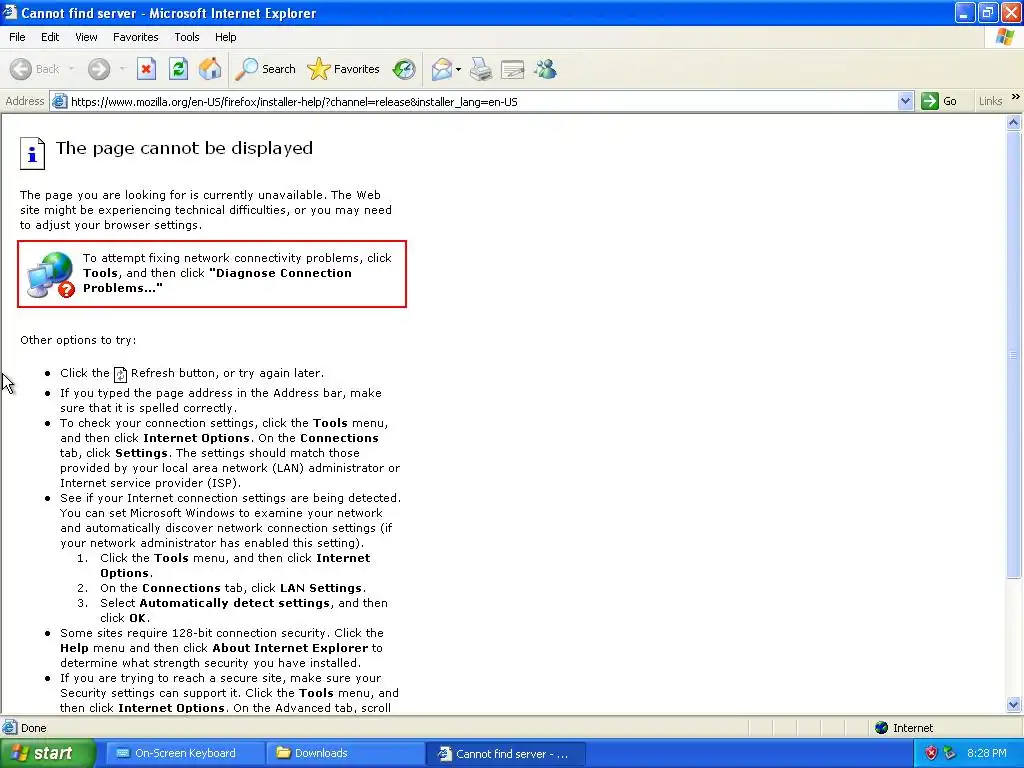Open the Tools menu

pos(187,37)
